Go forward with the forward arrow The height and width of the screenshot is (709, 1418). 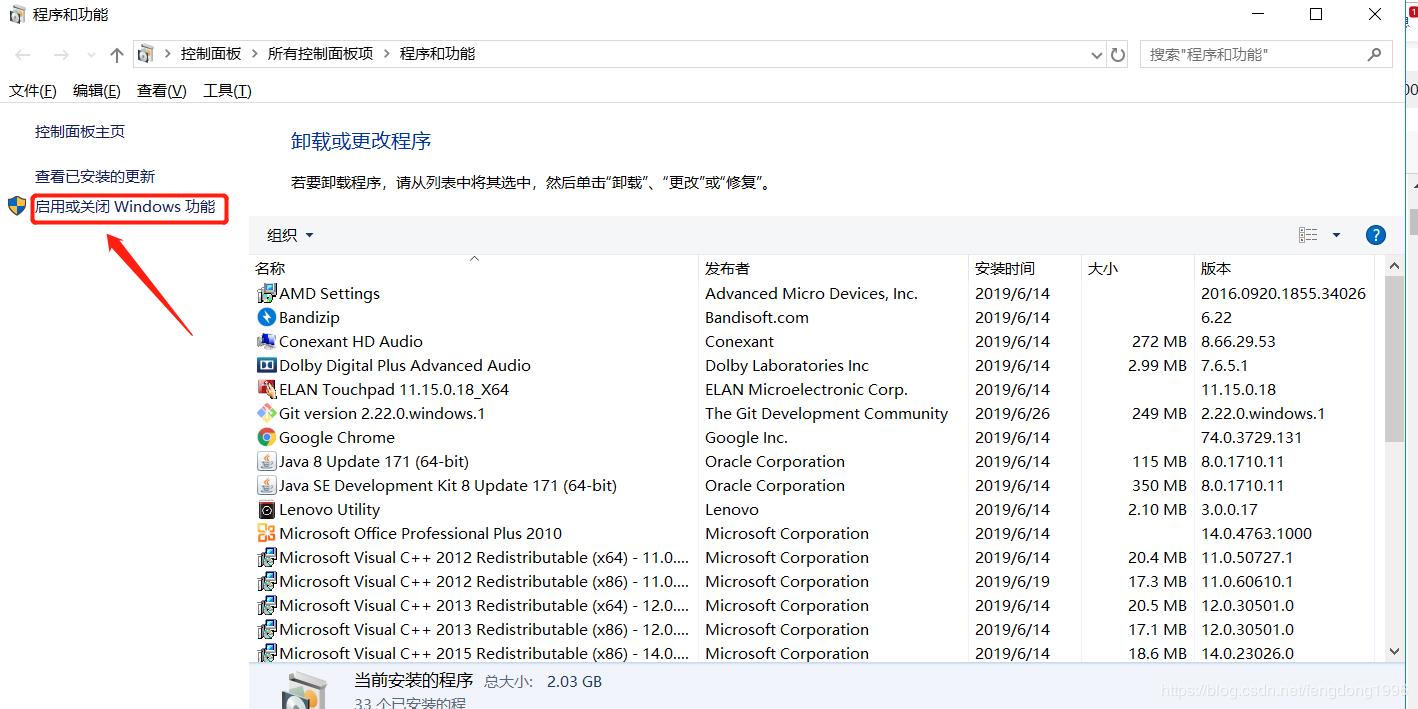61,55
